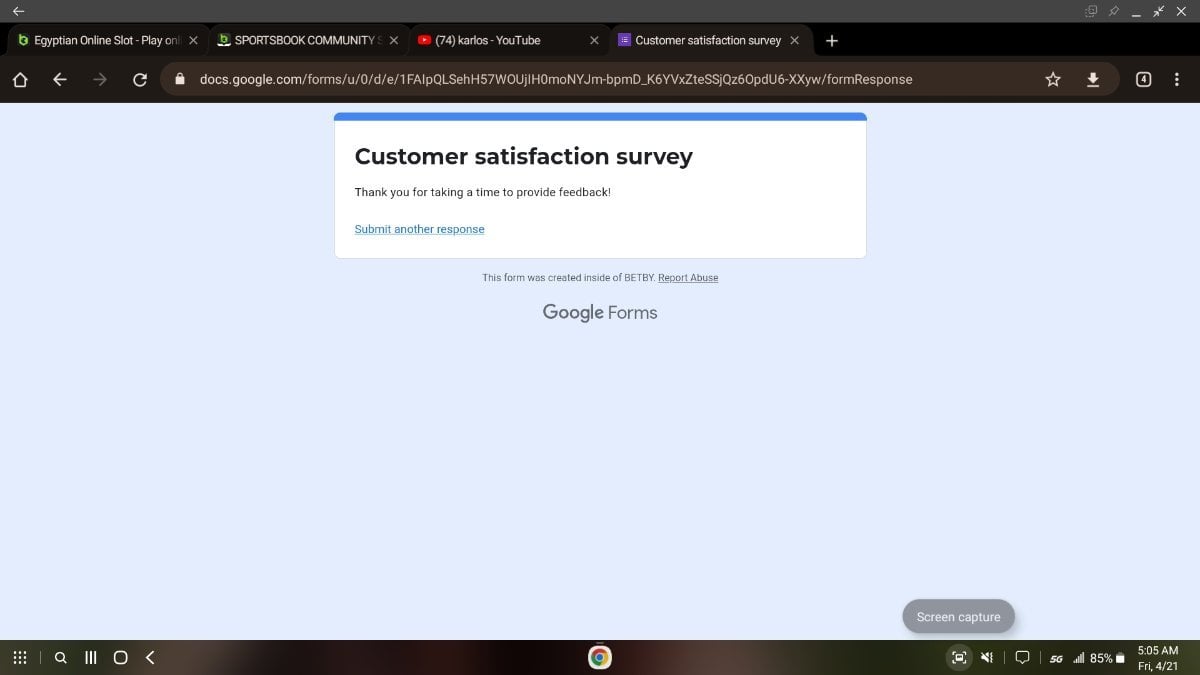Close the YouTube tab

coord(594,41)
